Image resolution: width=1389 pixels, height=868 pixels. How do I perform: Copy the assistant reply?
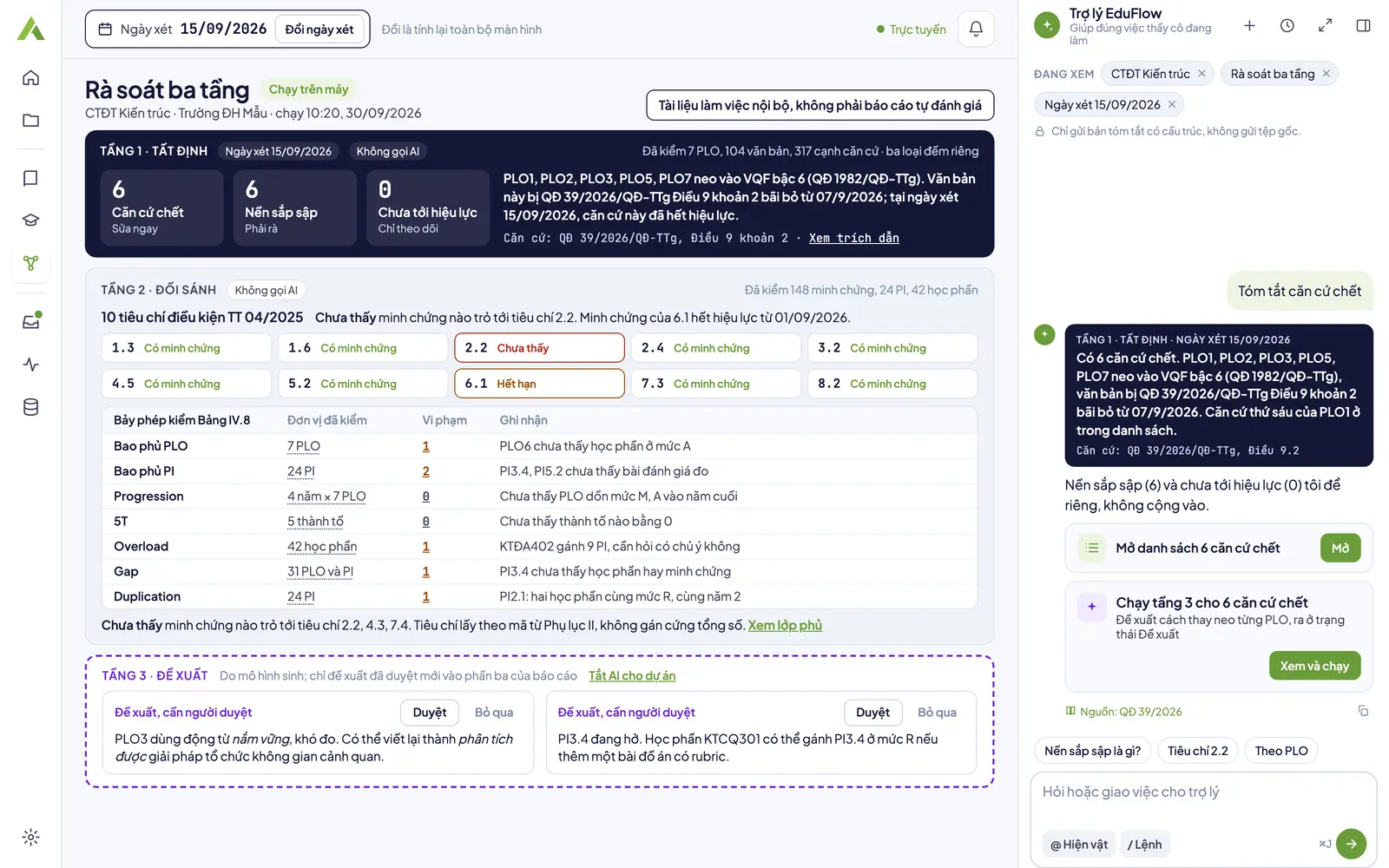point(1363,711)
